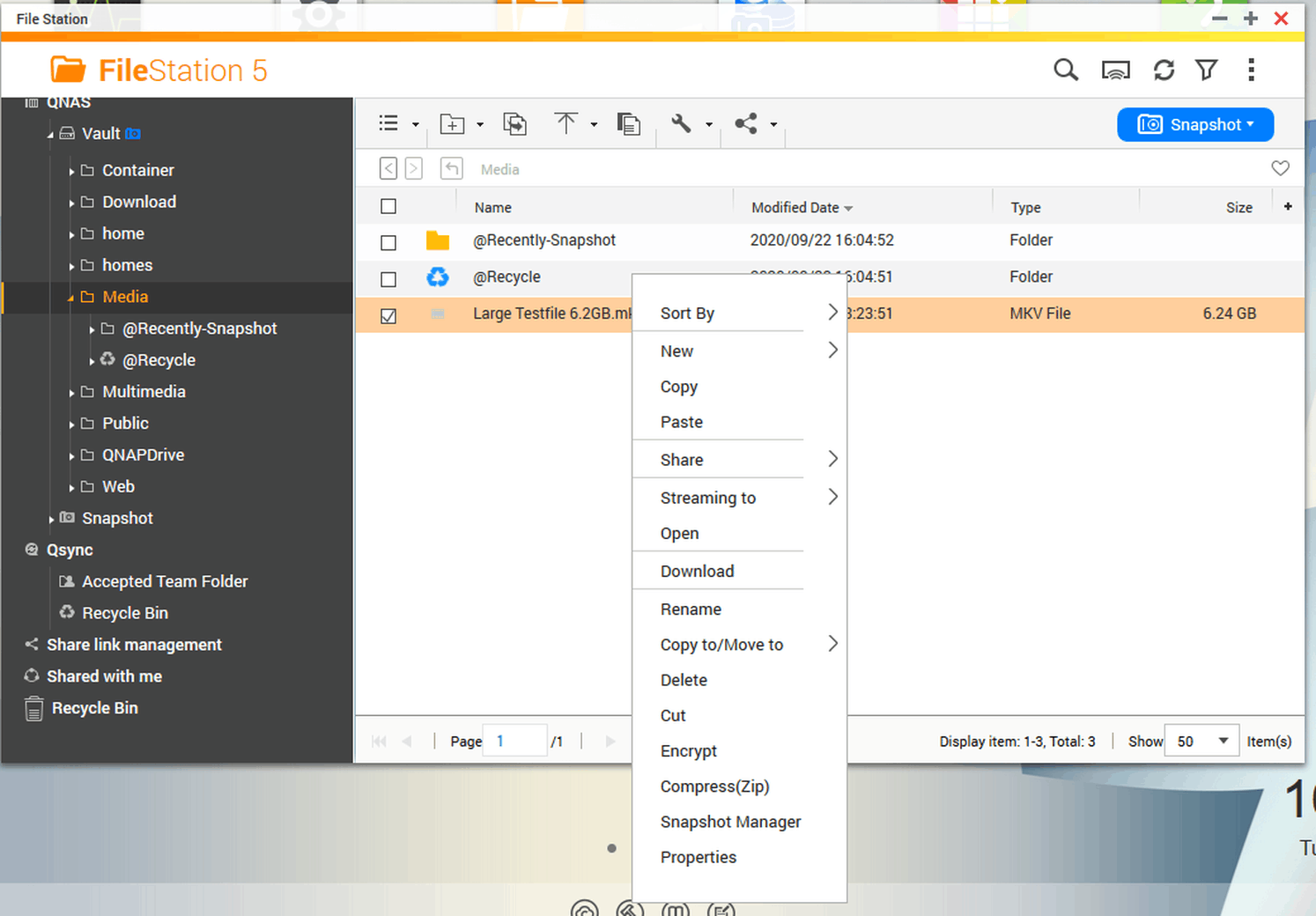Go to the parent folder arrow icon
This screenshot has width=1316, height=916.
click(x=451, y=168)
